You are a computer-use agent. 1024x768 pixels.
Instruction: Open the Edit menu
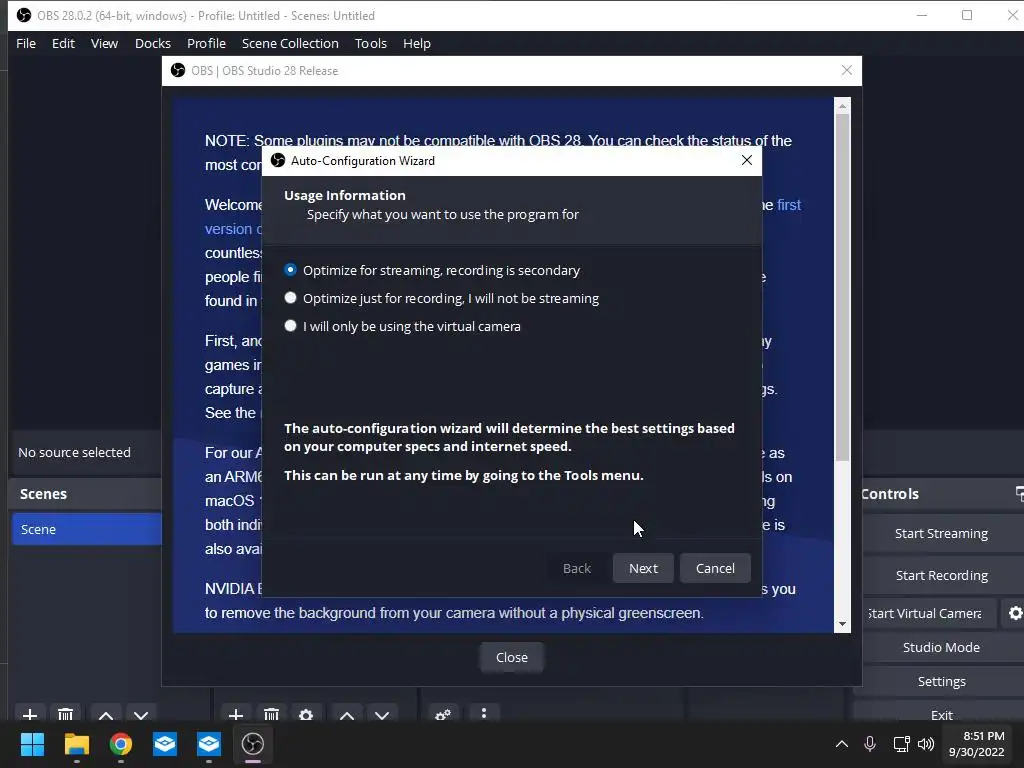tap(63, 43)
